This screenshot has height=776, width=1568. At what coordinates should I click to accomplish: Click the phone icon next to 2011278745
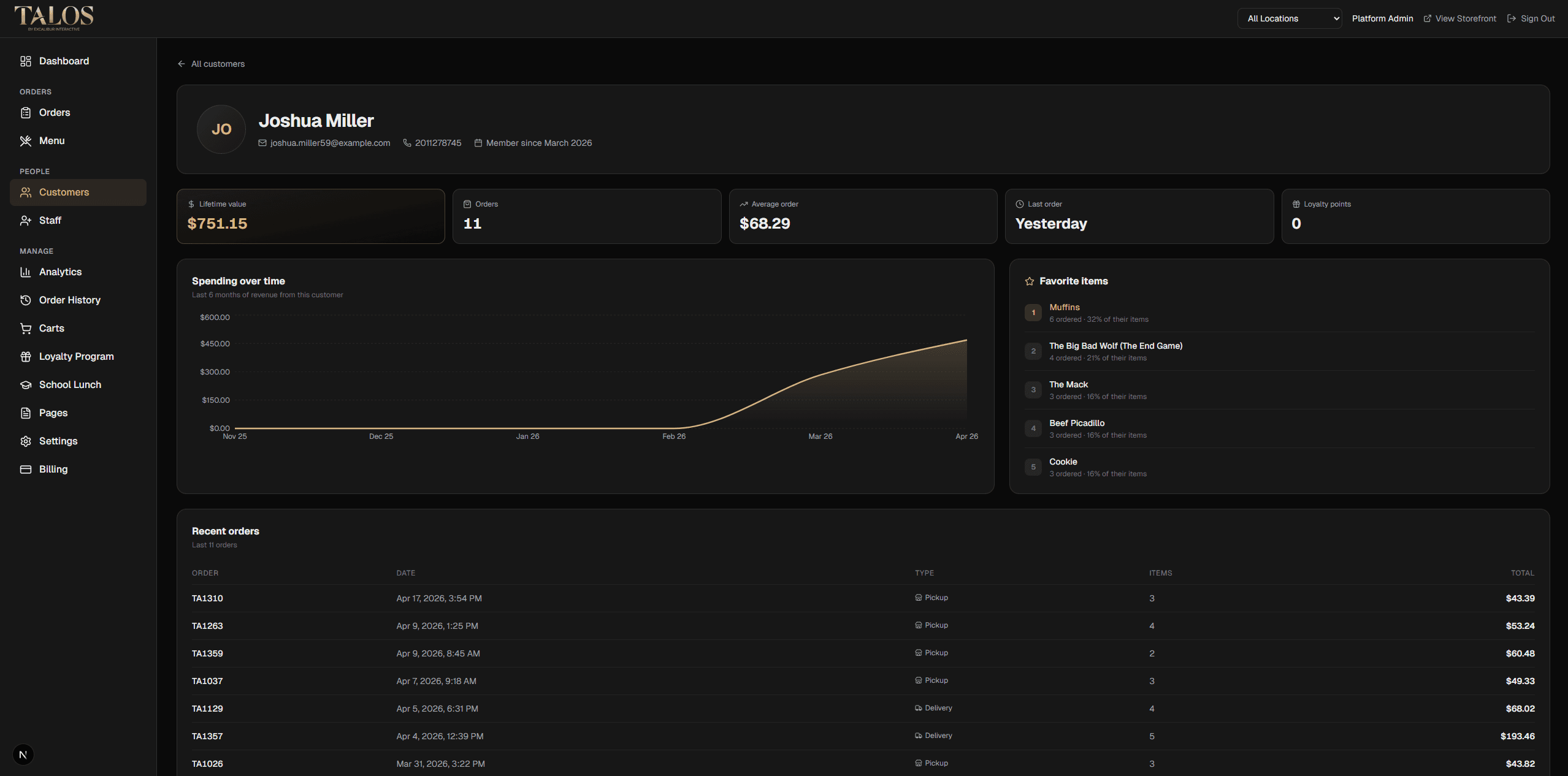(x=407, y=143)
